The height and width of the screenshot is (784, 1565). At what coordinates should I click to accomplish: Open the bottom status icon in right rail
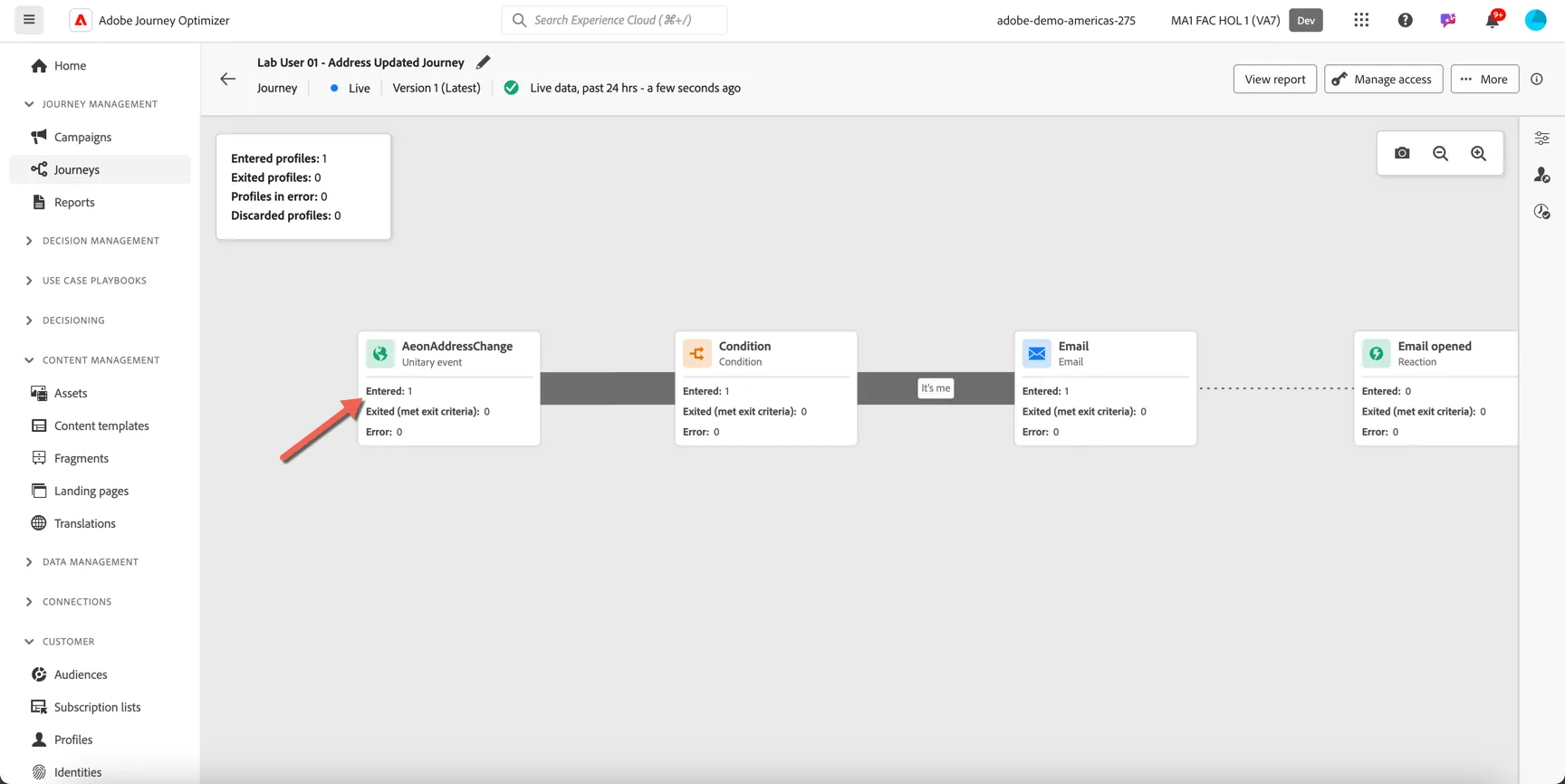1541,212
